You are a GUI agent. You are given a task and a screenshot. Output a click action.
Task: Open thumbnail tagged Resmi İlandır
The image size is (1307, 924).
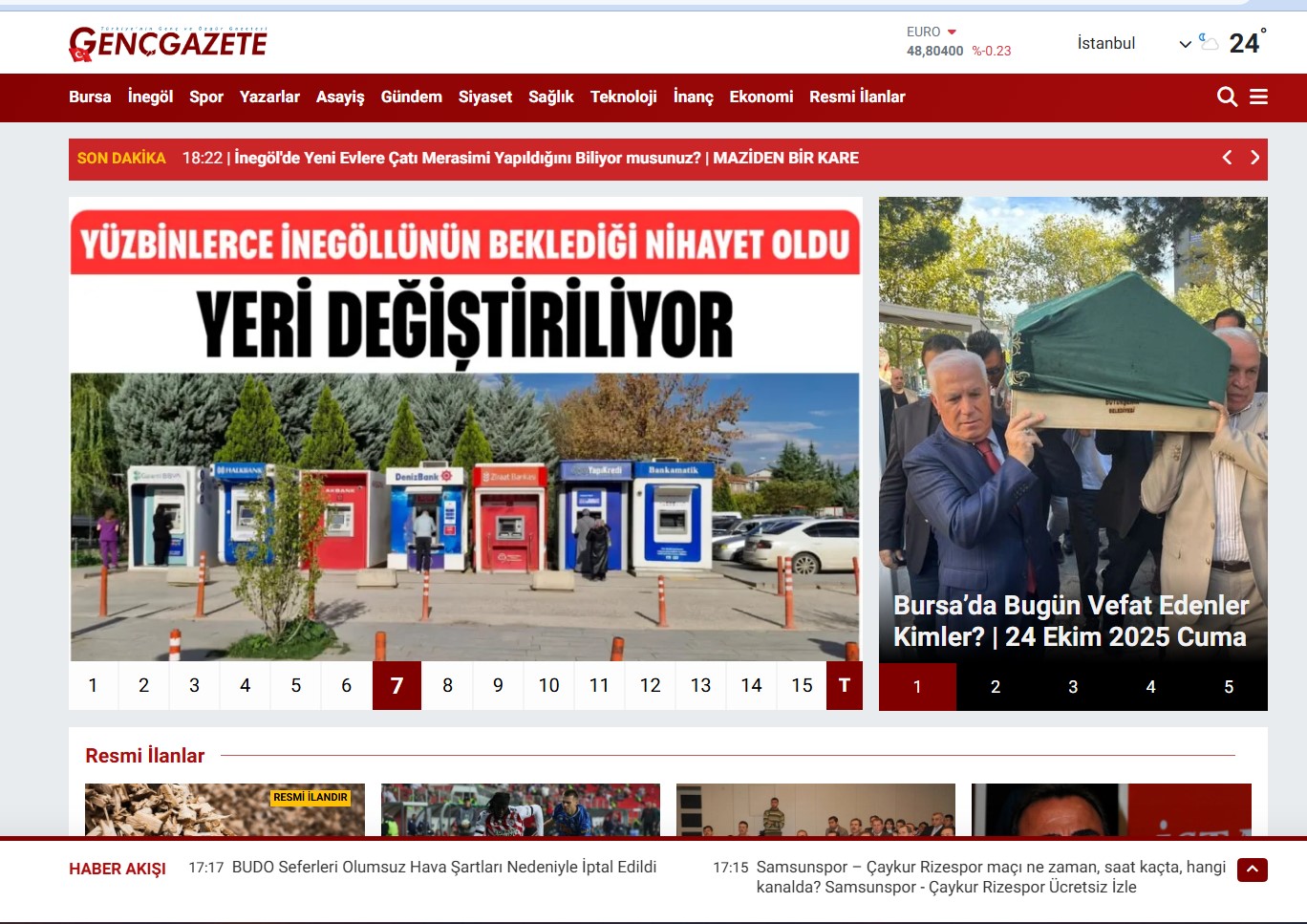pos(225,809)
